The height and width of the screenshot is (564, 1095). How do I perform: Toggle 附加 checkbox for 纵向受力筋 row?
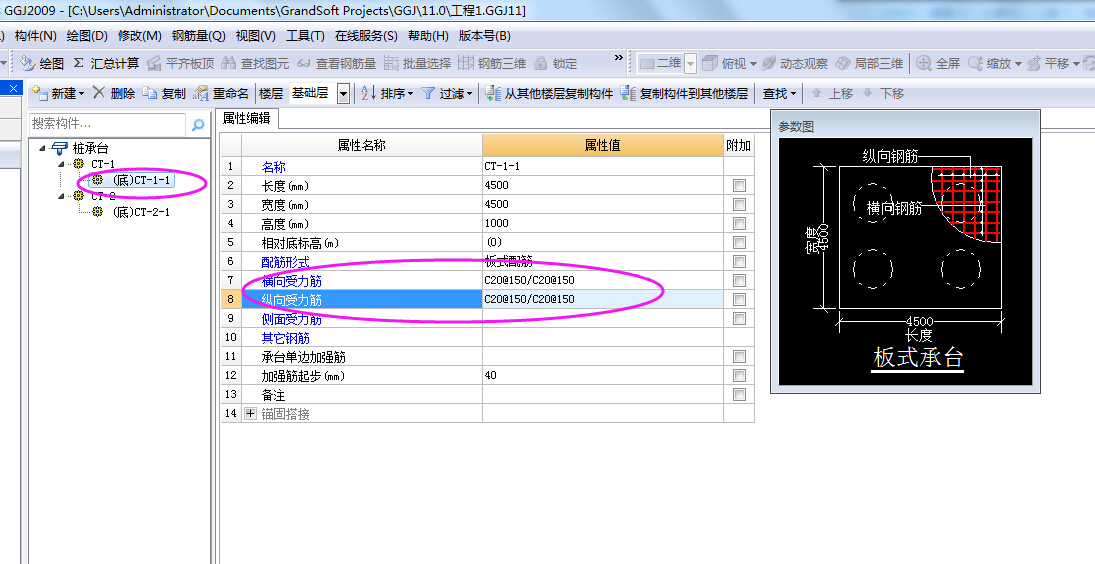(x=740, y=299)
